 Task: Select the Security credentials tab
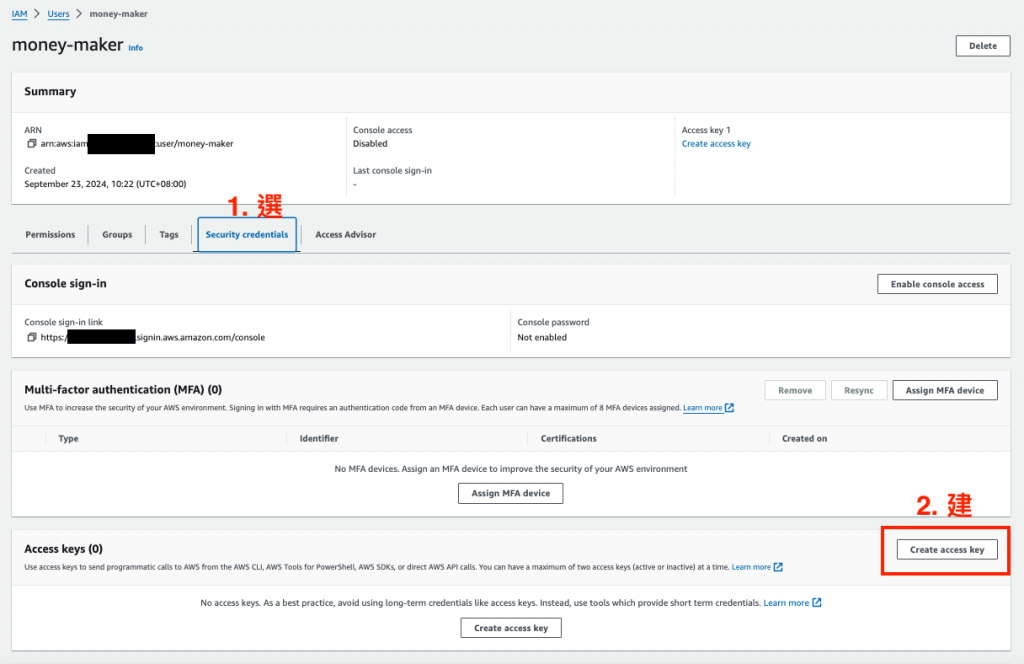click(x=247, y=235)
